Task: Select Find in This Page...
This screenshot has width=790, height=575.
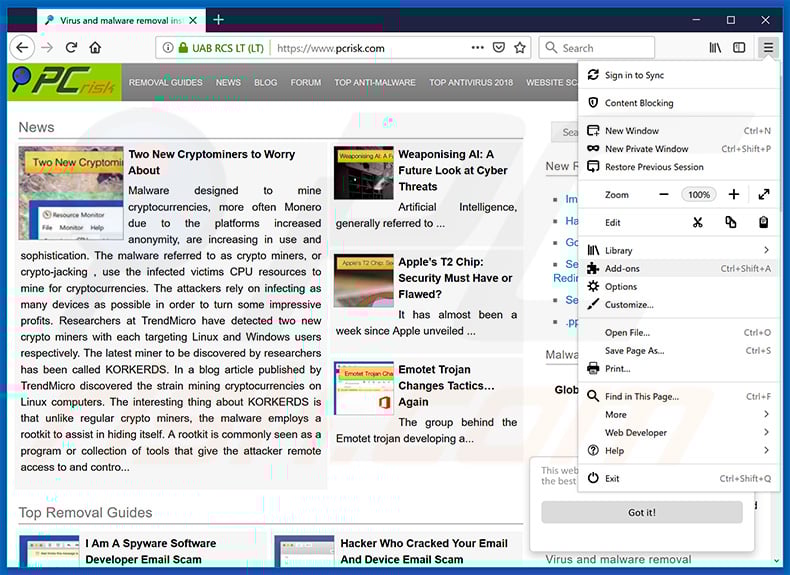Action: (x=678, y=397)
